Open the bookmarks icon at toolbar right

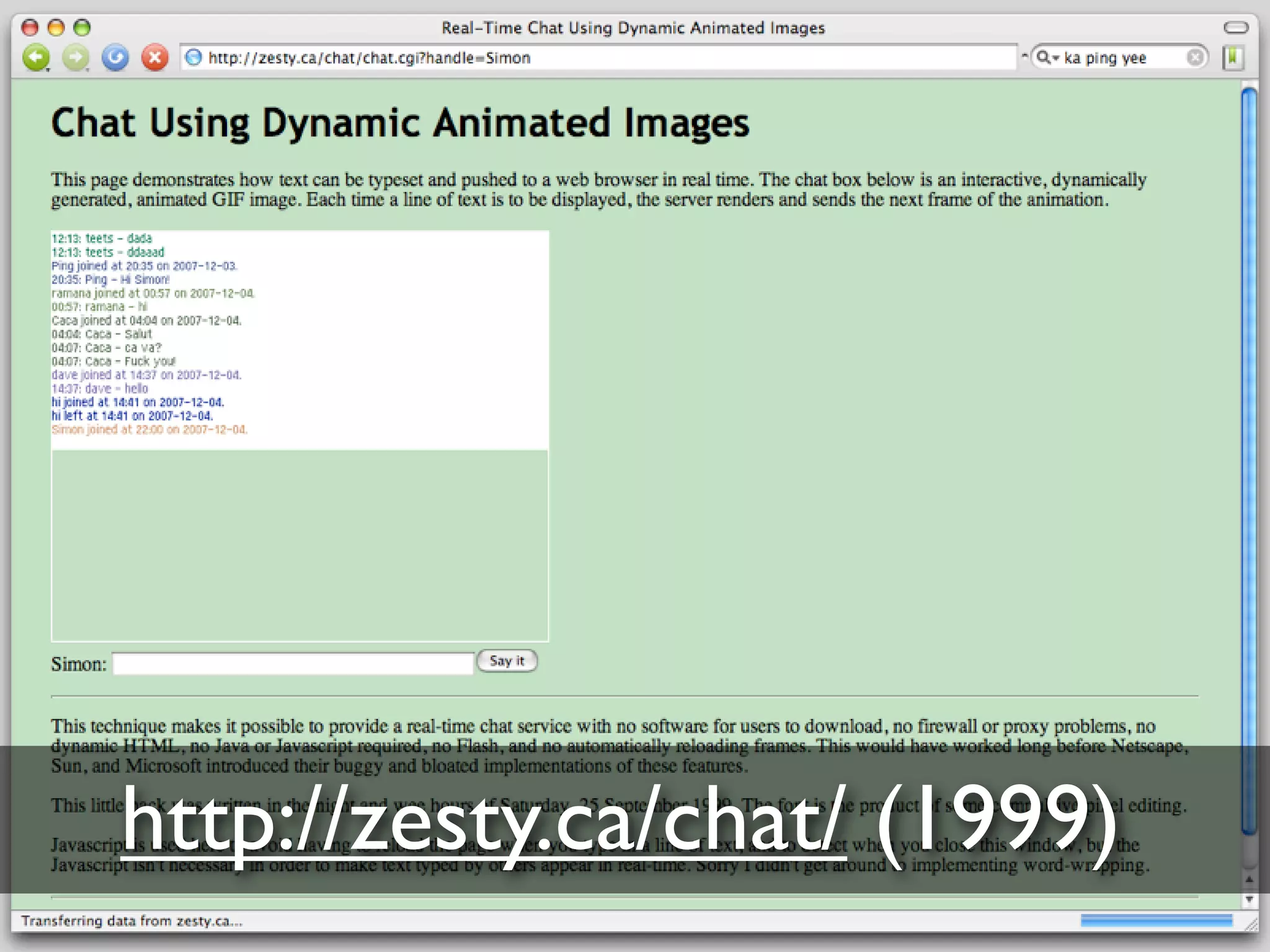[x=1233, y=58]
